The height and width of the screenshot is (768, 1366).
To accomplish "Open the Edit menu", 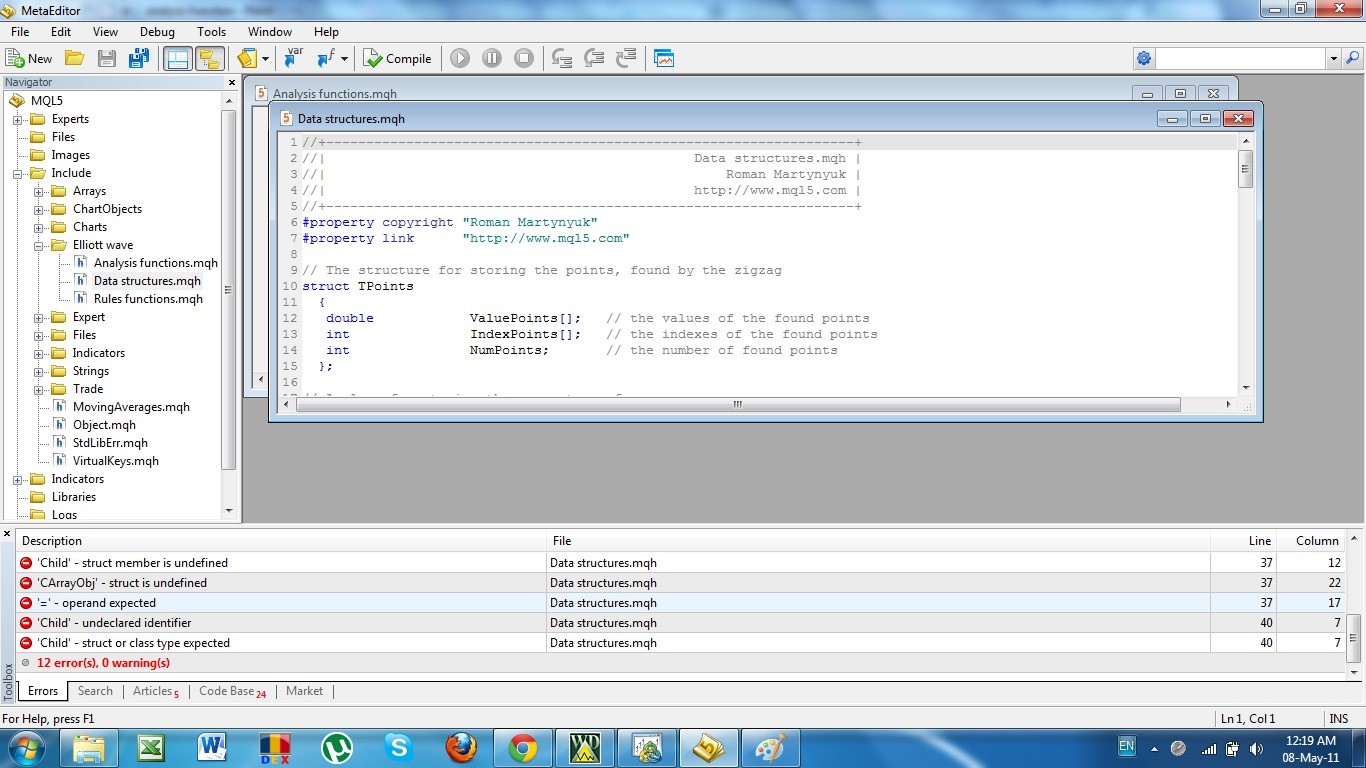I will coord(61,32).
